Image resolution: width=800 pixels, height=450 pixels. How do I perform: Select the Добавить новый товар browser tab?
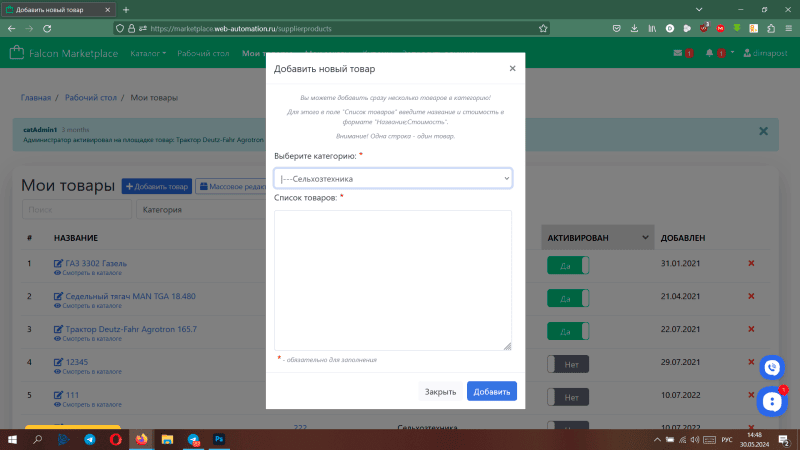pyautogui.click(x=58, y=10)
